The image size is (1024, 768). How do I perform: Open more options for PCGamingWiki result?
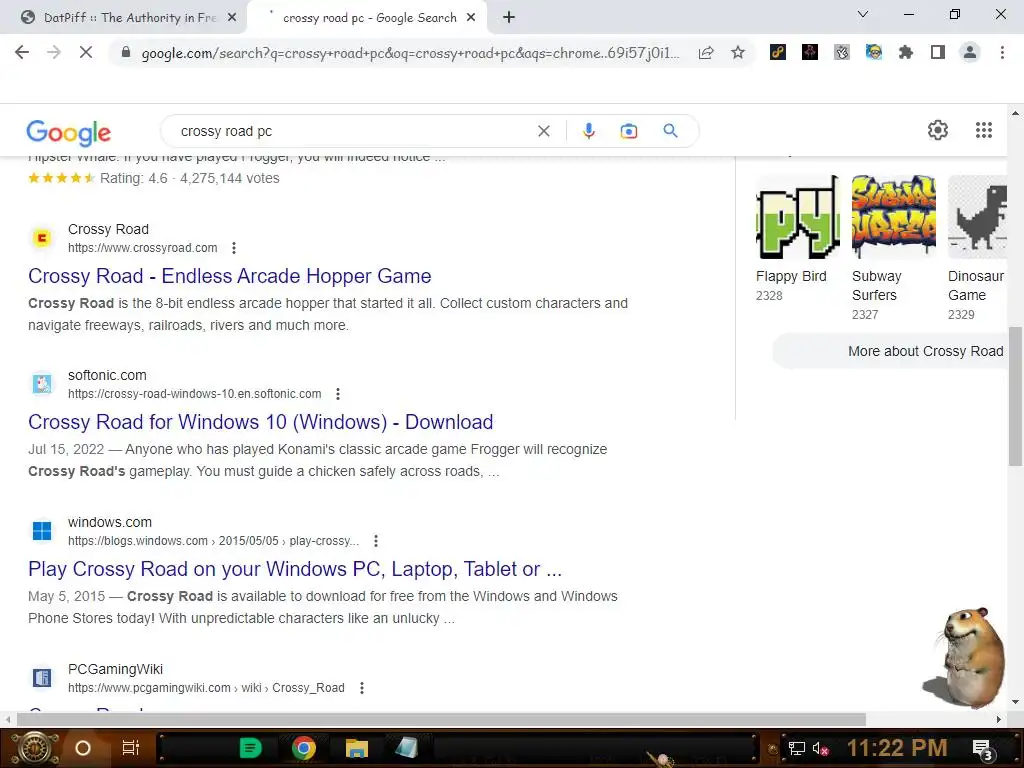(362, 688)
